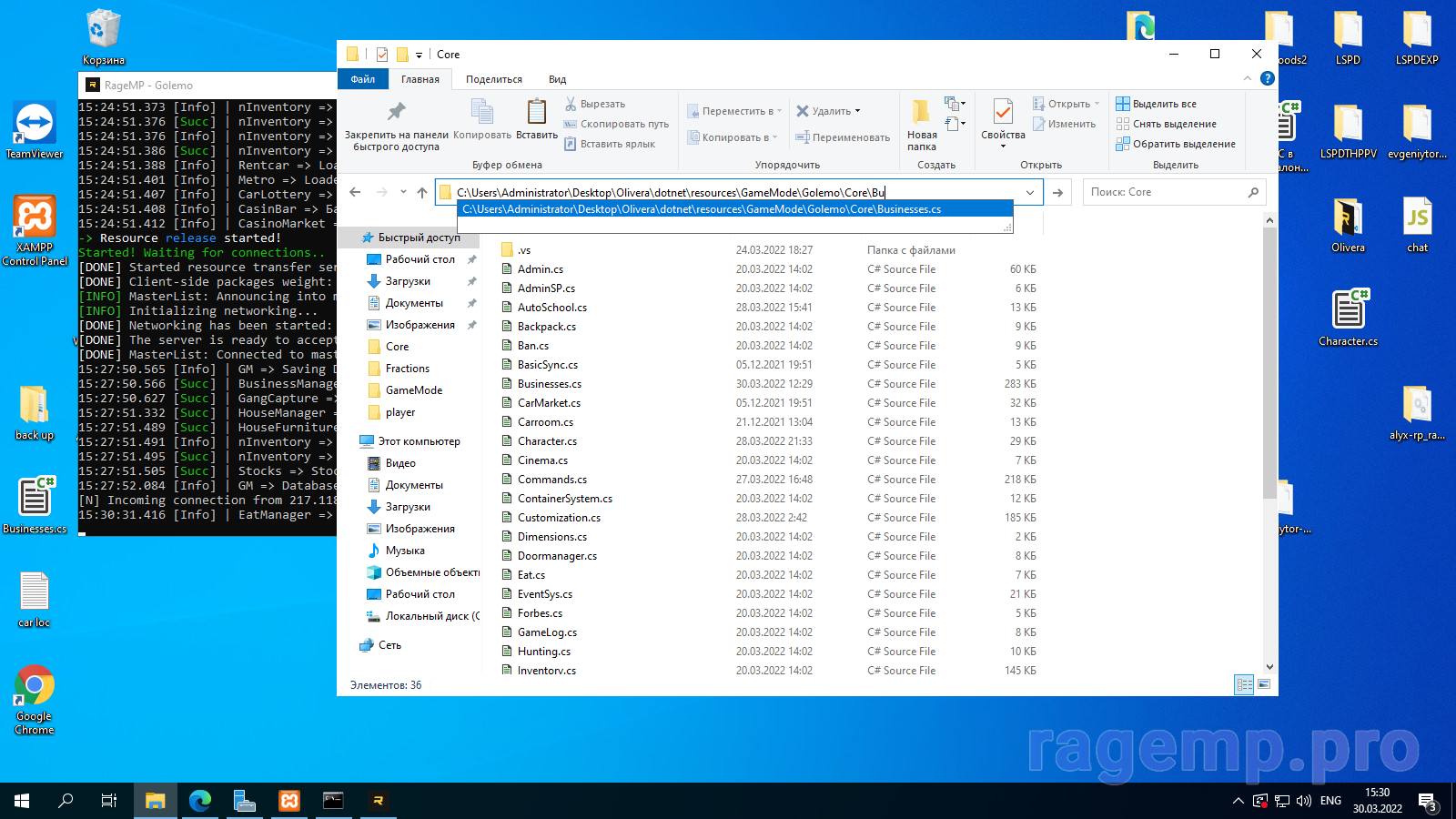
Task: Switch to details list view icon
Action: (x=1244, y=684)
